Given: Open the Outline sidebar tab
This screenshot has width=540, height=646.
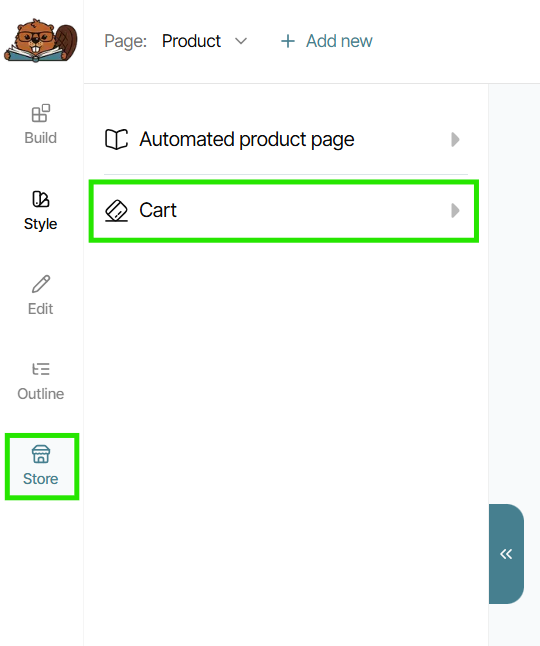Looking at the screenshot, I should click(40, 381).
